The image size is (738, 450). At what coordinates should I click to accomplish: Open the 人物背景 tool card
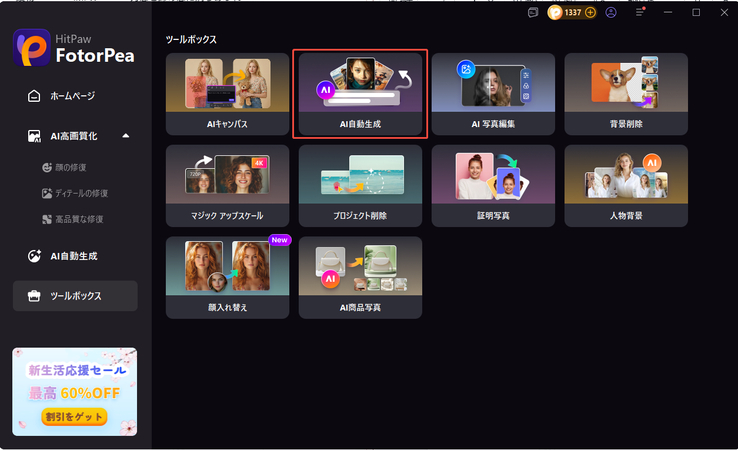(626, 186)
